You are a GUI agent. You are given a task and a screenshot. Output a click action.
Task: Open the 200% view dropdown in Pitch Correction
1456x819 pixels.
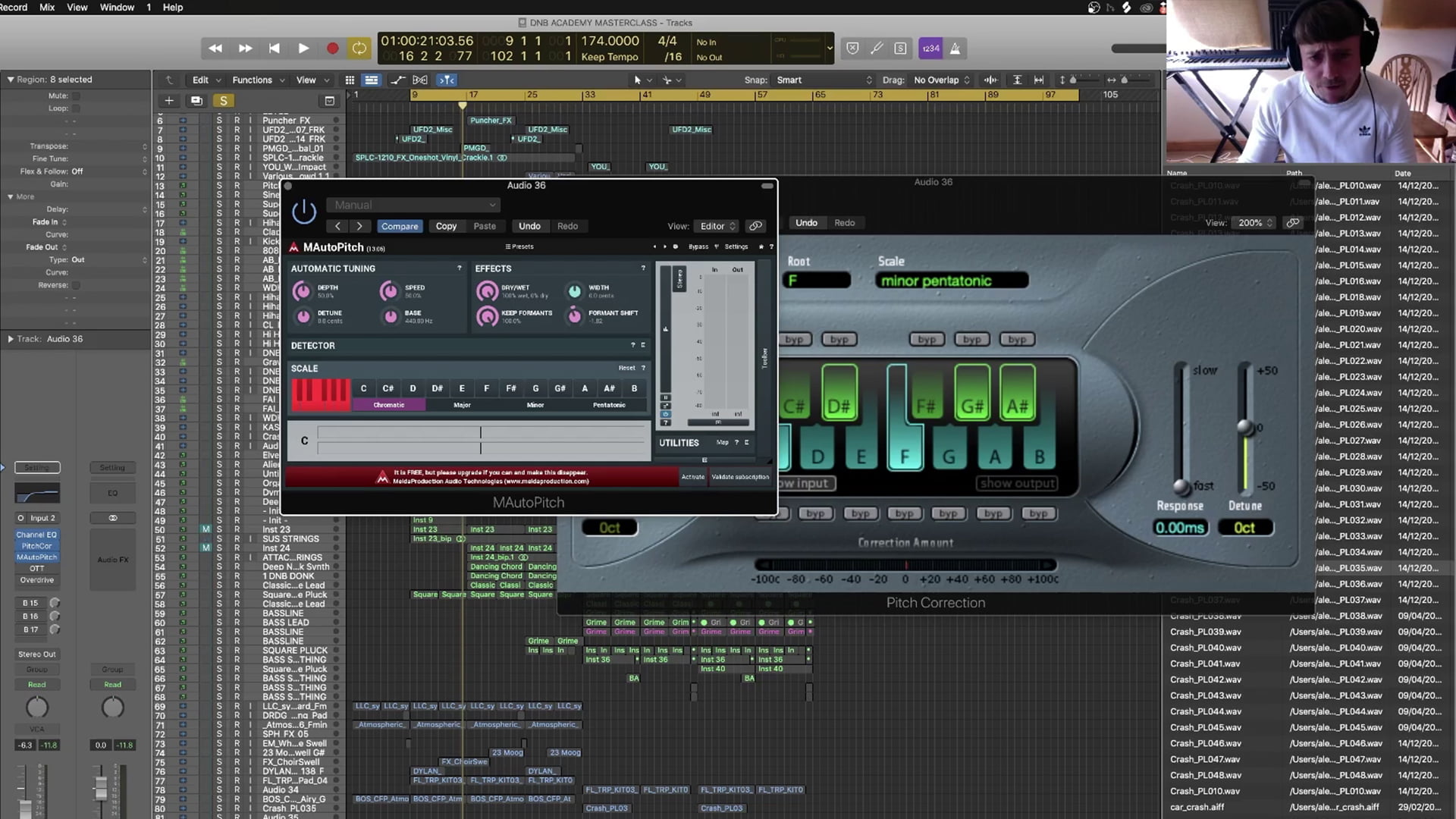(1255, 223)
